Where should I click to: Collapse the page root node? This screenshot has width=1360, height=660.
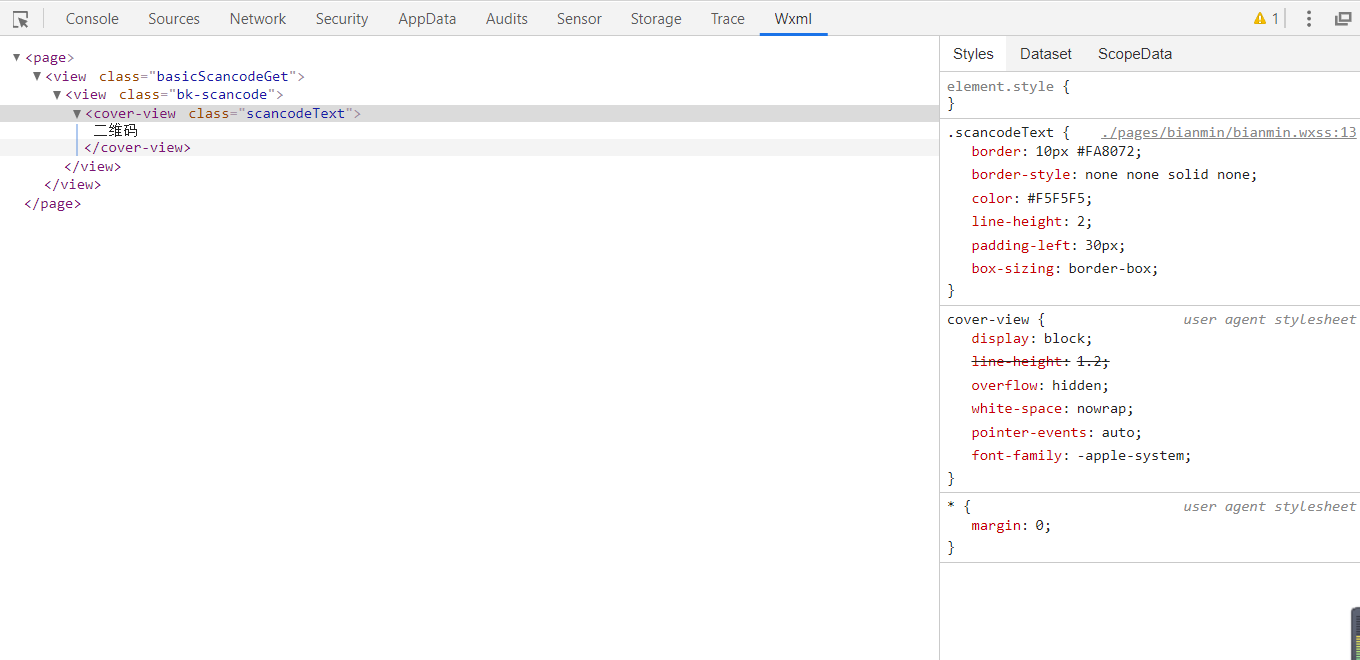[17, 58]
